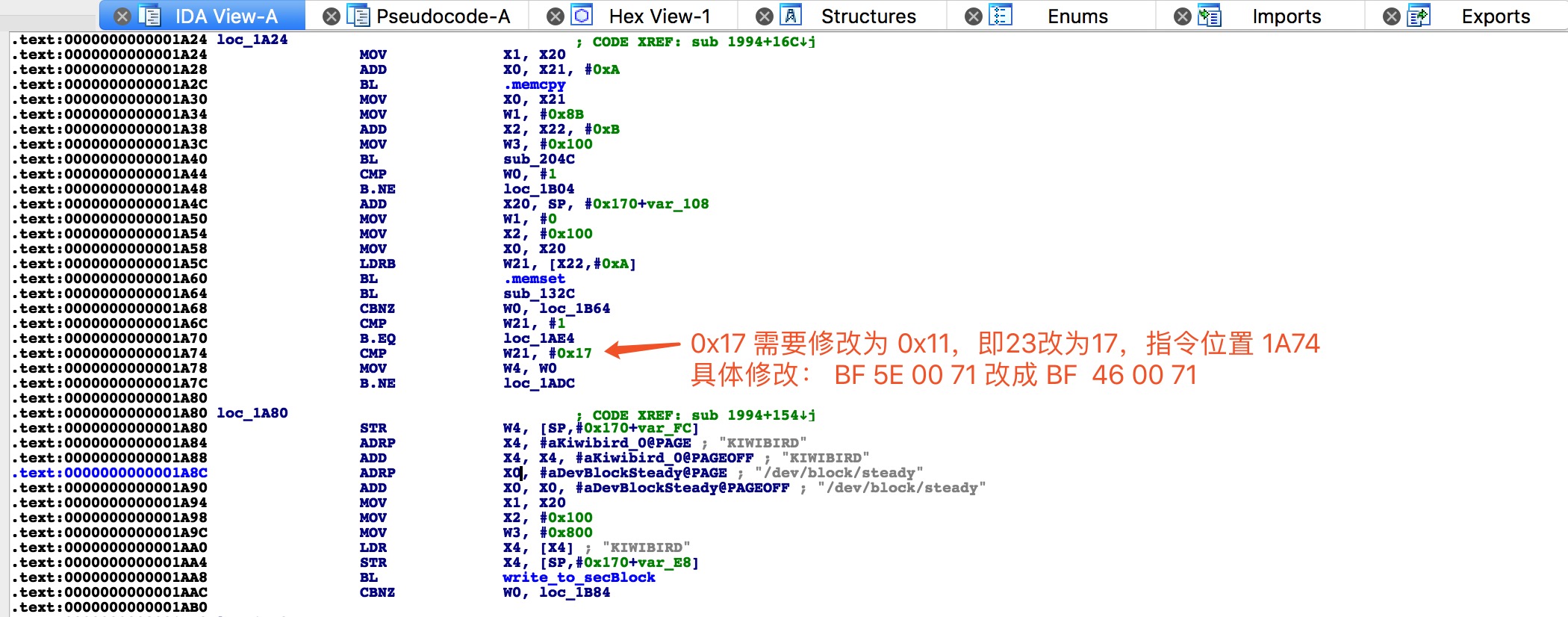Viewport: 1568px width, 617px height.
Task: Switch to the Pseudocode-A tab
Action: coord(443,16)
